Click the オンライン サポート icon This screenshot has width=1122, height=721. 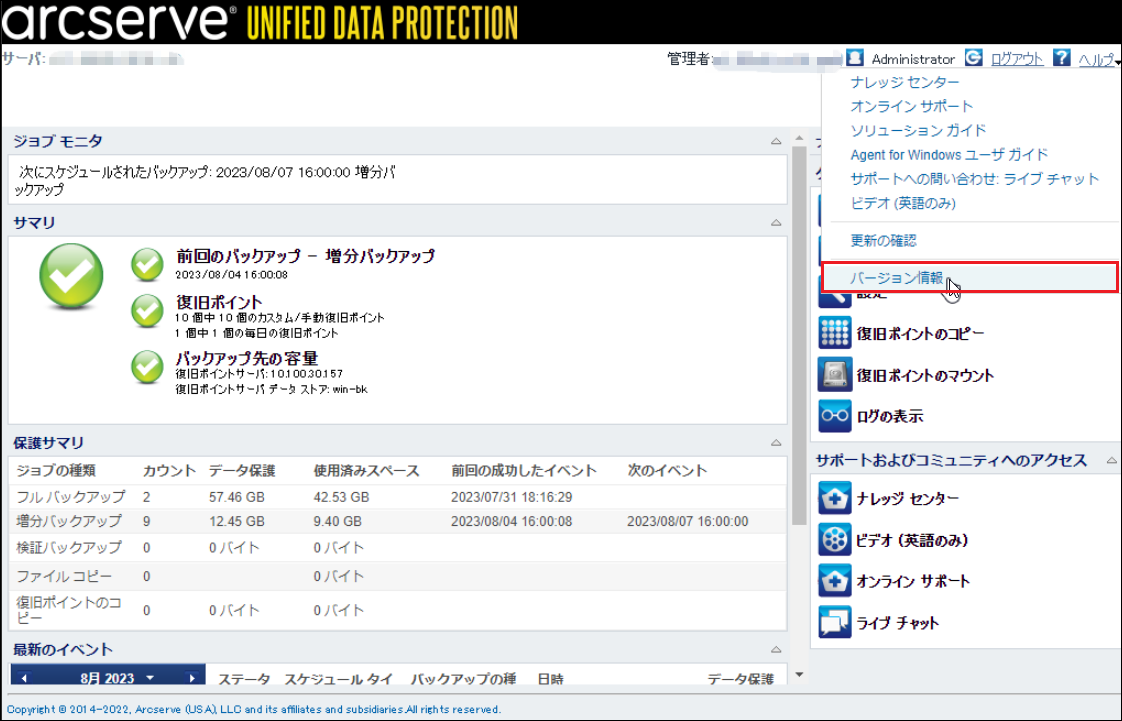[834, 581]
